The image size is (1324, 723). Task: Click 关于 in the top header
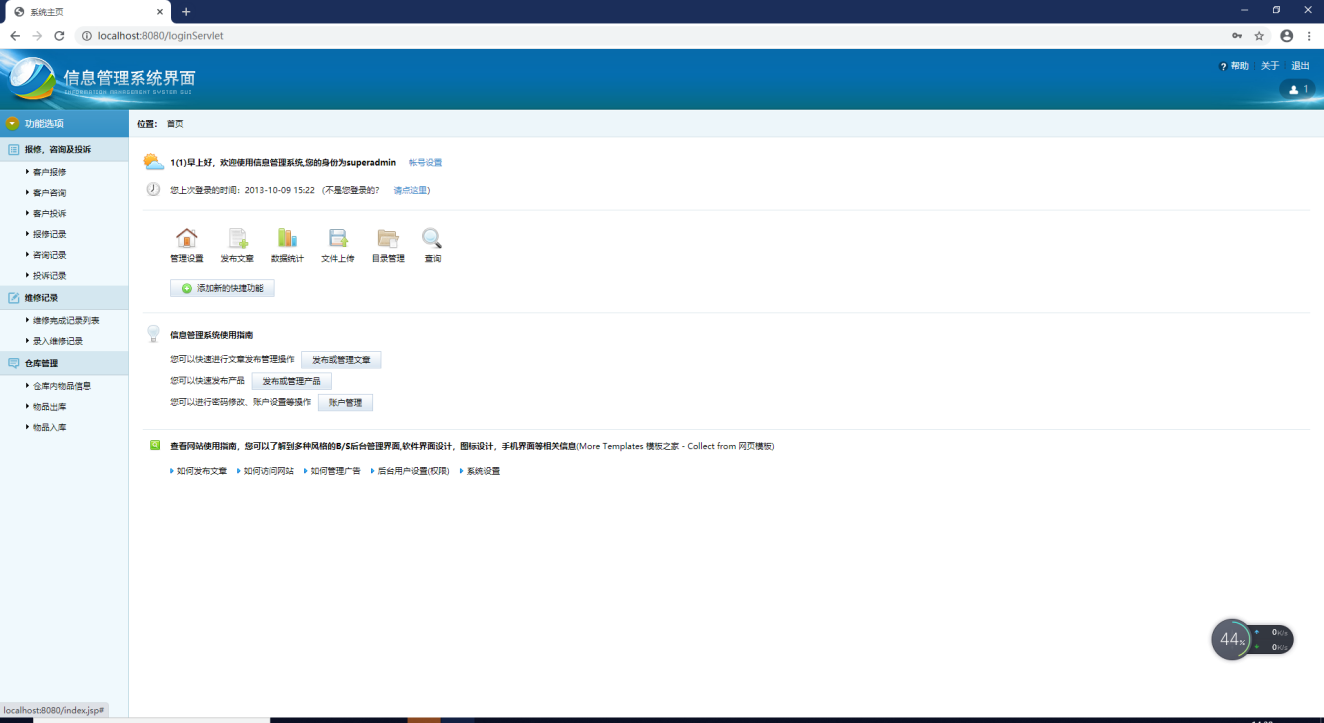pyautogui.click(x=1270, y=66)
